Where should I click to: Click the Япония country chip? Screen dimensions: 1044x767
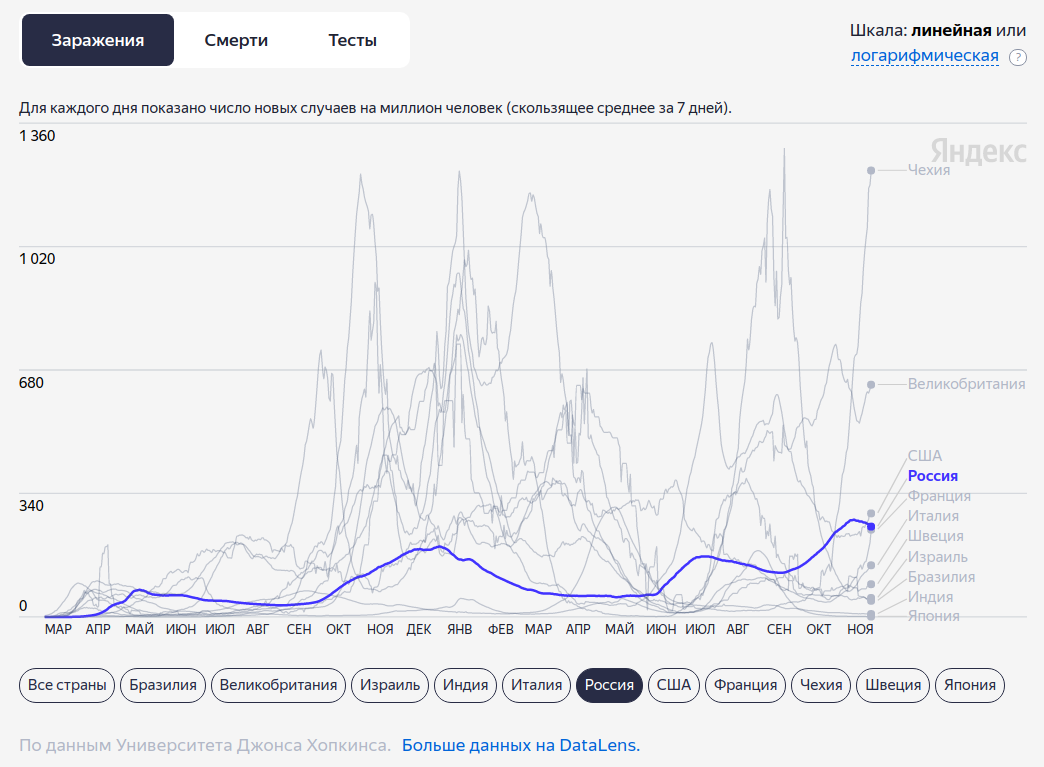point(969,685)
